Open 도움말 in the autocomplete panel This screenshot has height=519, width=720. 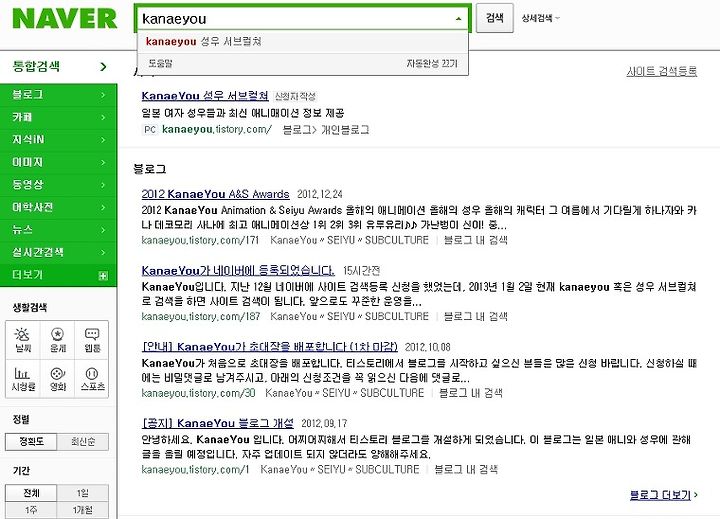pyautogui.click(x=160, y=63)
